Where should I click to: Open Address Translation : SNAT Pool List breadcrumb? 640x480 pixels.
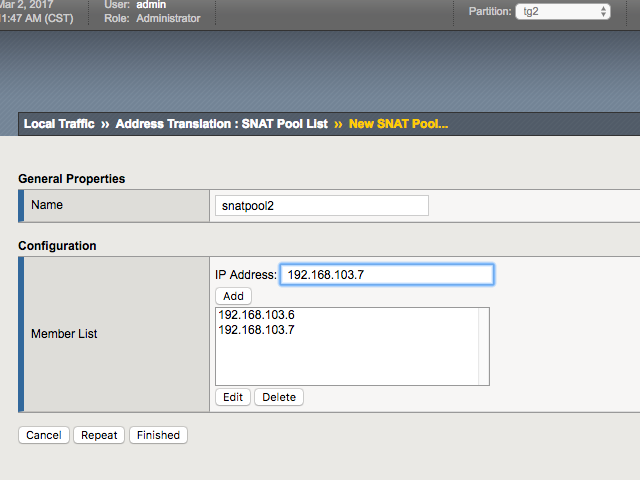(x=221, y=124)
